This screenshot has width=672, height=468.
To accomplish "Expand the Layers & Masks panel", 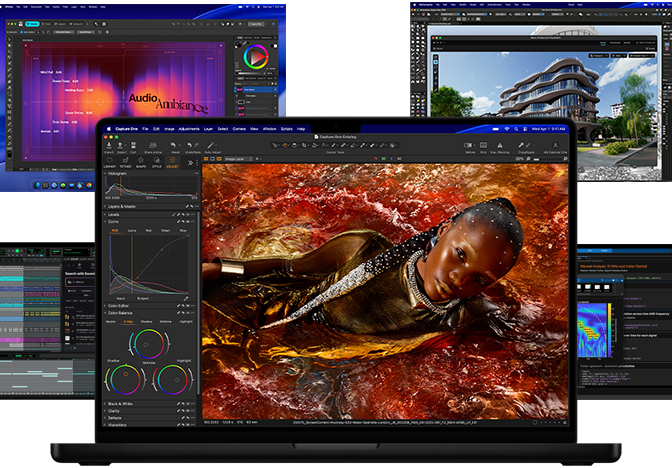I will 106,207.
